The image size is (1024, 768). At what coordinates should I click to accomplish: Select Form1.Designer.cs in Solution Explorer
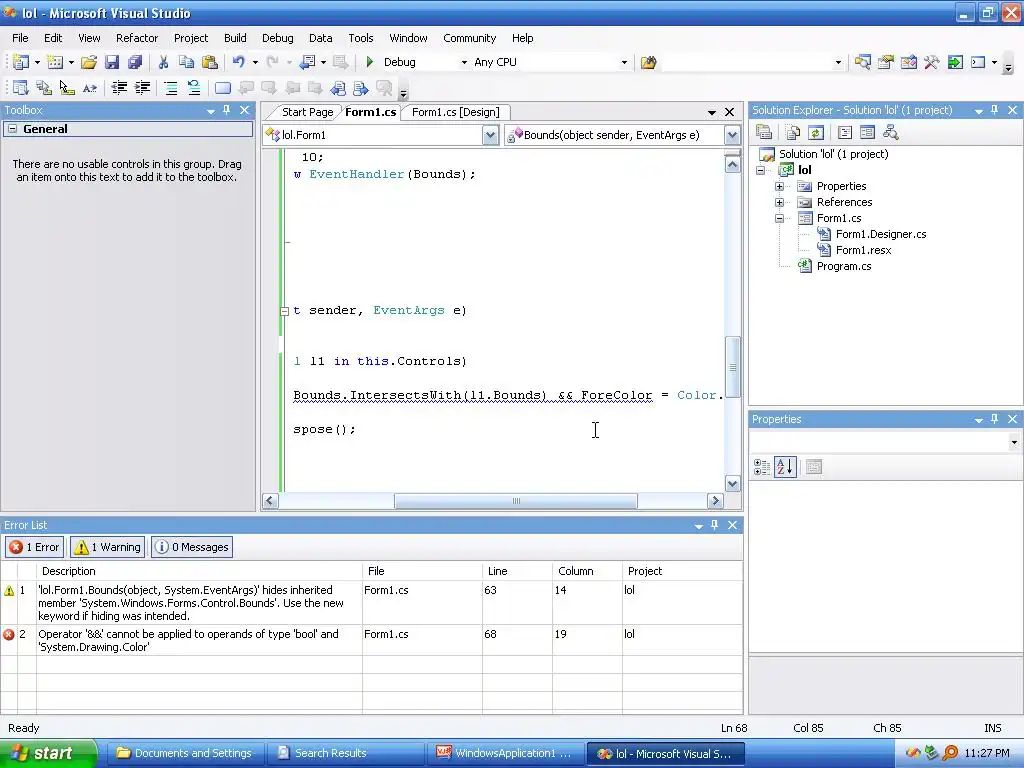coord(880,234)
